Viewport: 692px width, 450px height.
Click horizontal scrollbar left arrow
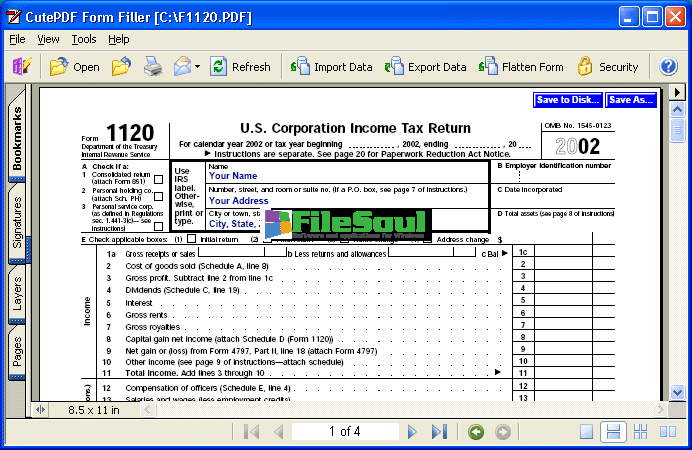coord(148,410)
